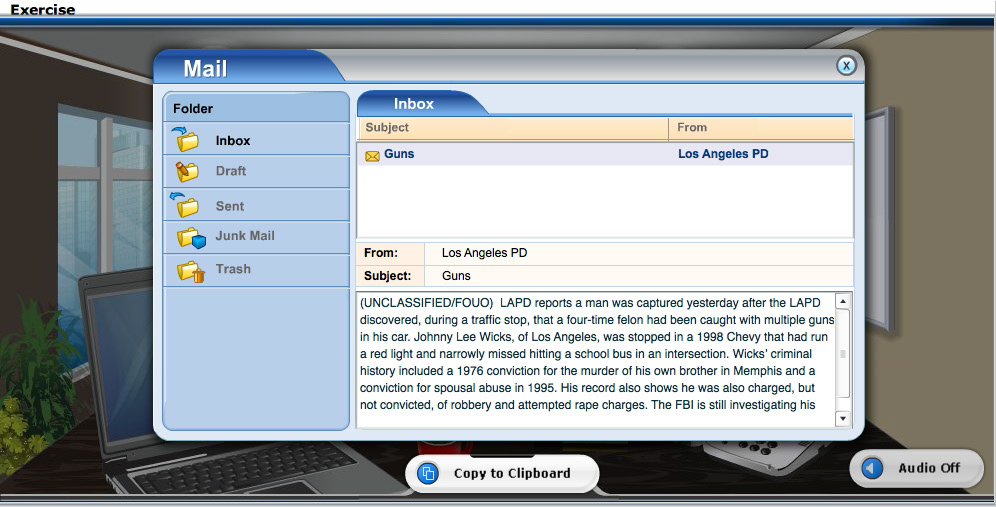Select the Draft folder label
The width and height of the screenshot is (996, 507).
tap(231, 171)
